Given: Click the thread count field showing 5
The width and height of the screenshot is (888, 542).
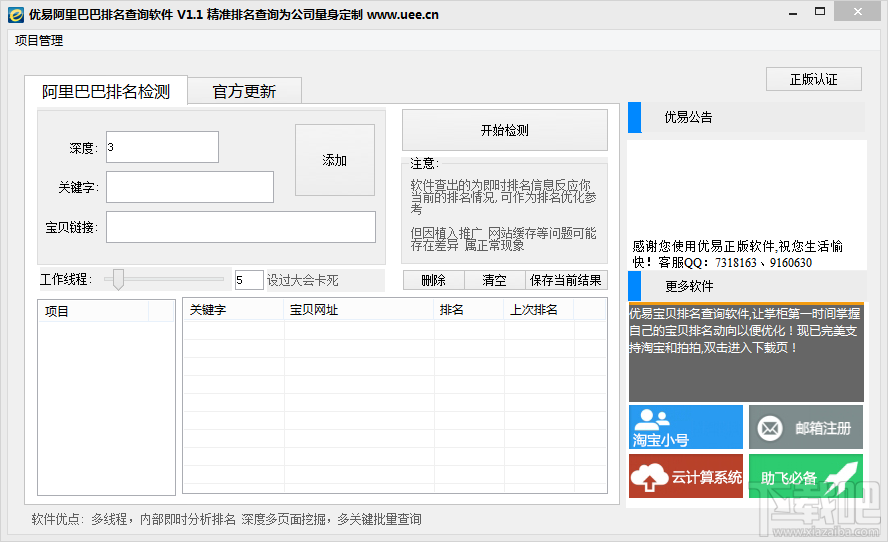Looking at the screenshot, I should coord(249,280).
